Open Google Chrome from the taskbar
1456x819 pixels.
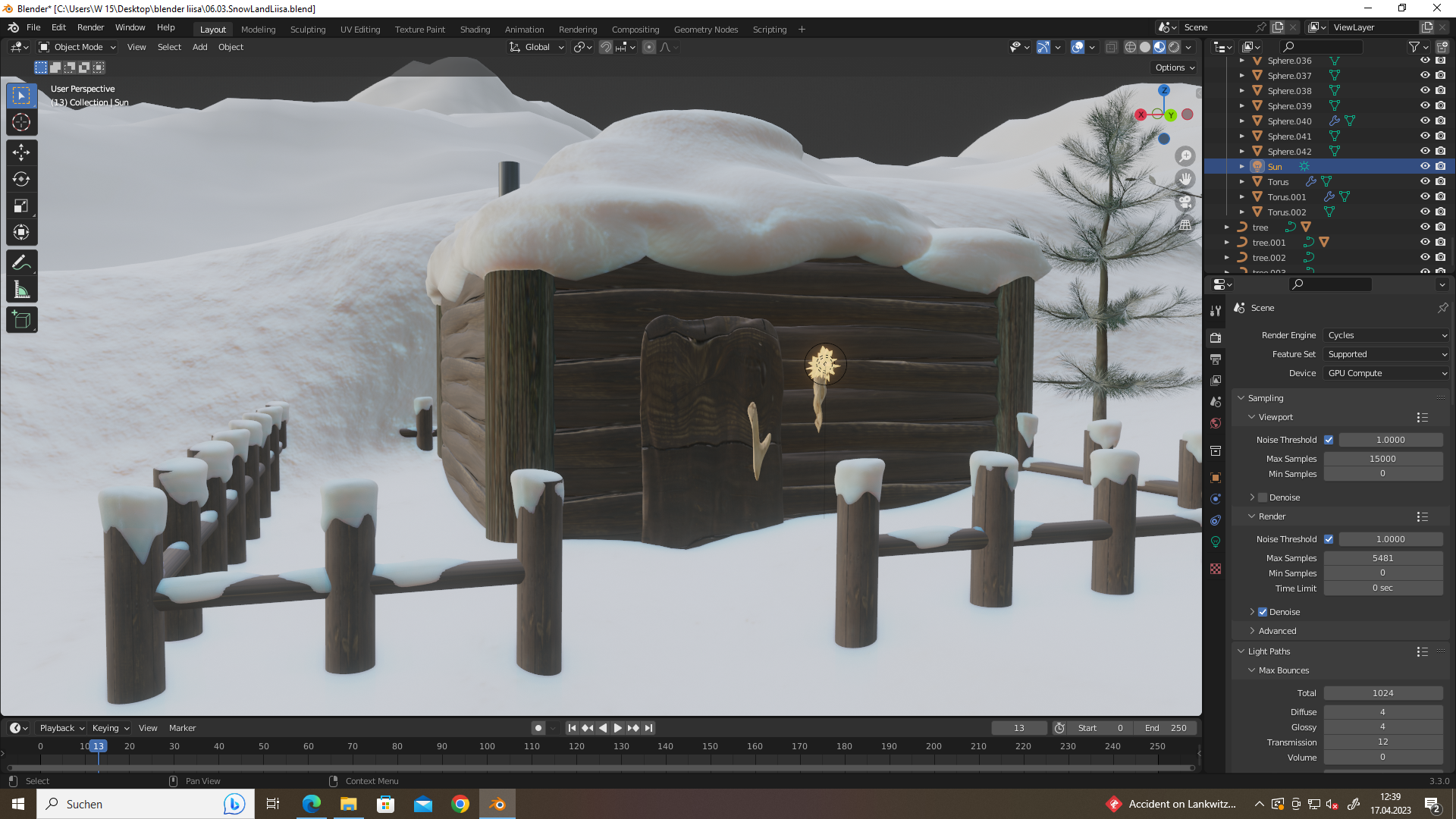pyautogui.click(x=460, y=804)
